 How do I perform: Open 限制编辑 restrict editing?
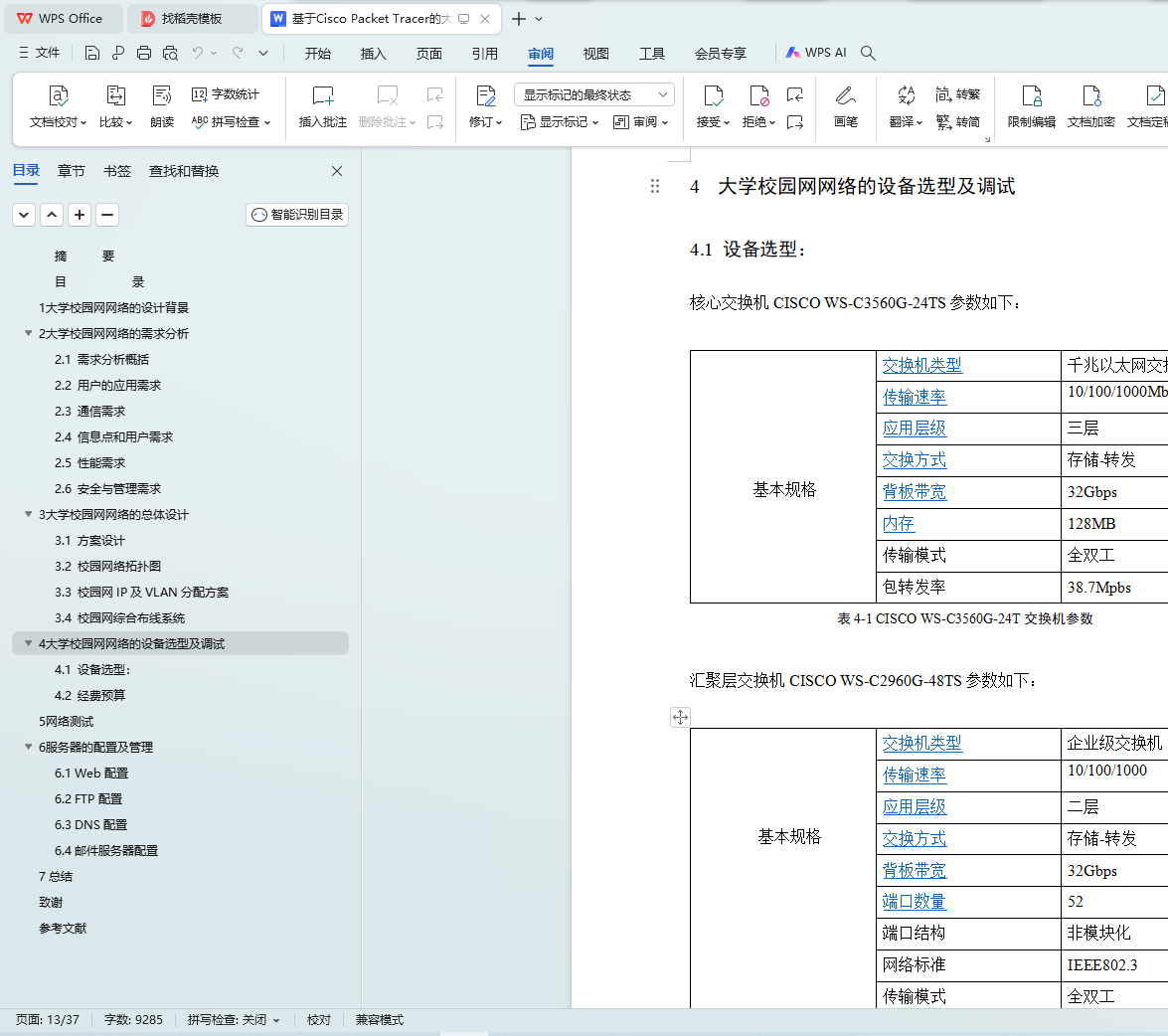pos(1032,106)
